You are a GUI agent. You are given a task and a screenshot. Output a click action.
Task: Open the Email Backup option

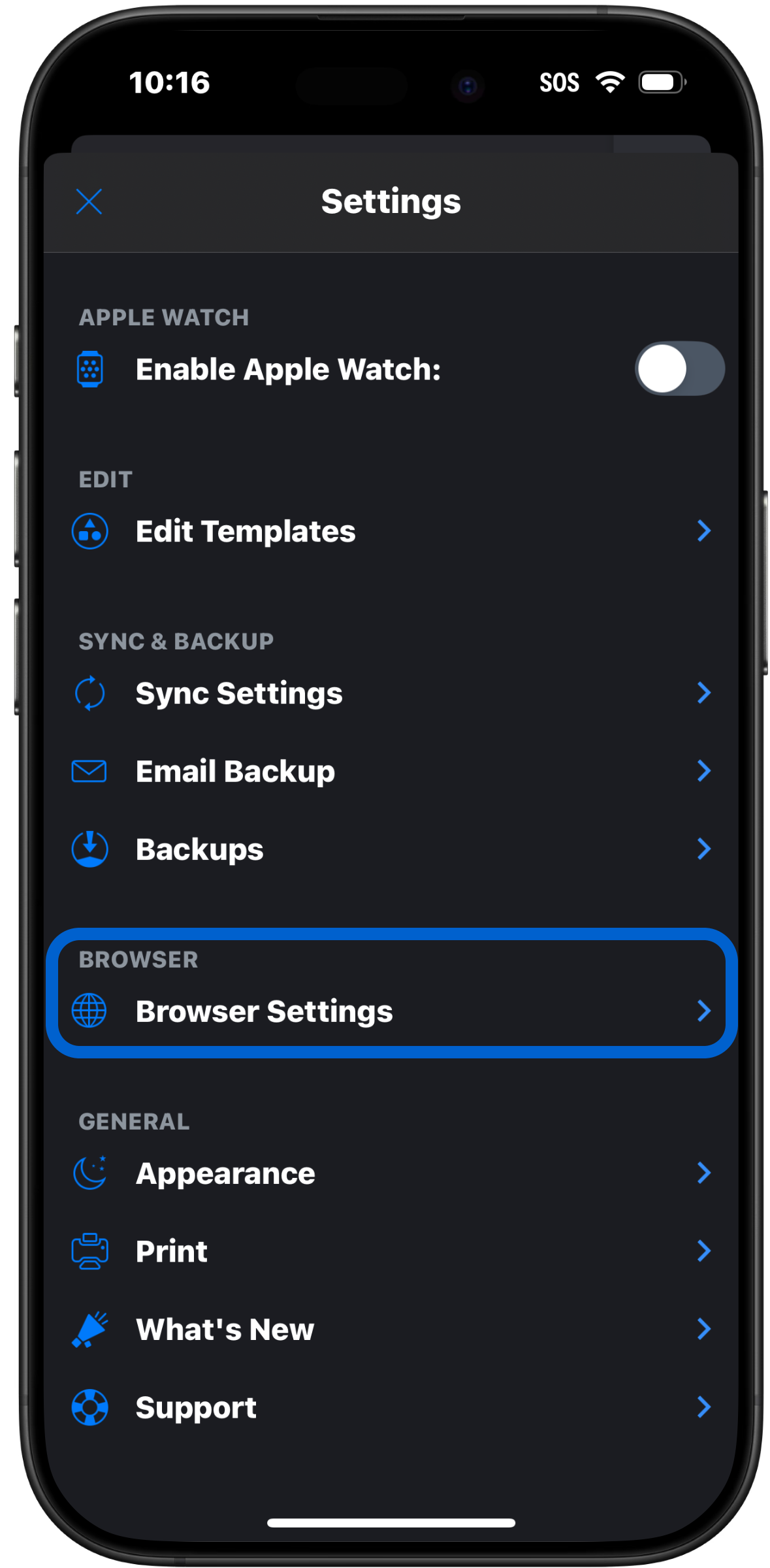[391, 771]
